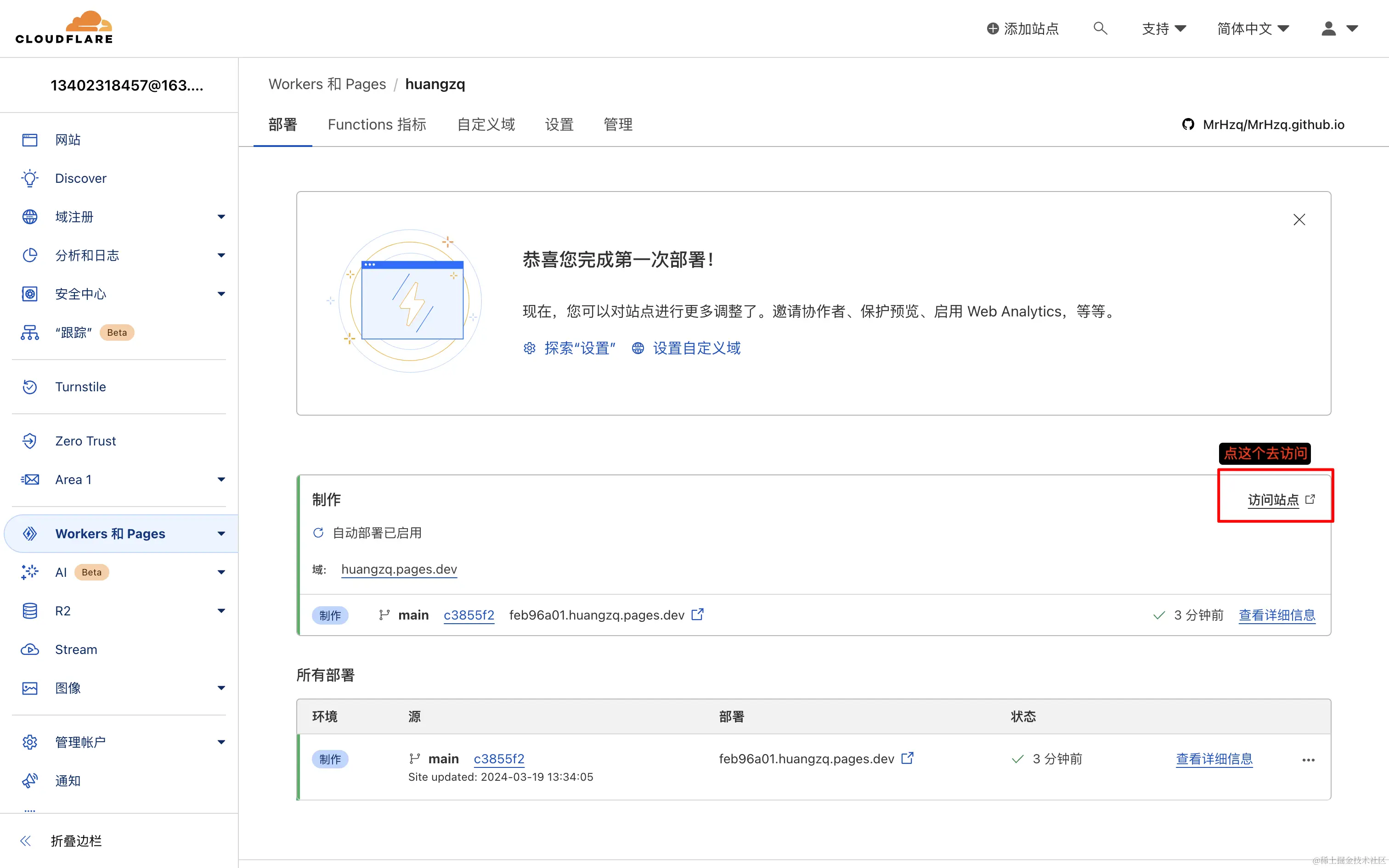The height and width of the screenshot is (868, 1389).
Task: Expand the 安全中心 sidebar arrow
Action: click(221, 294)
